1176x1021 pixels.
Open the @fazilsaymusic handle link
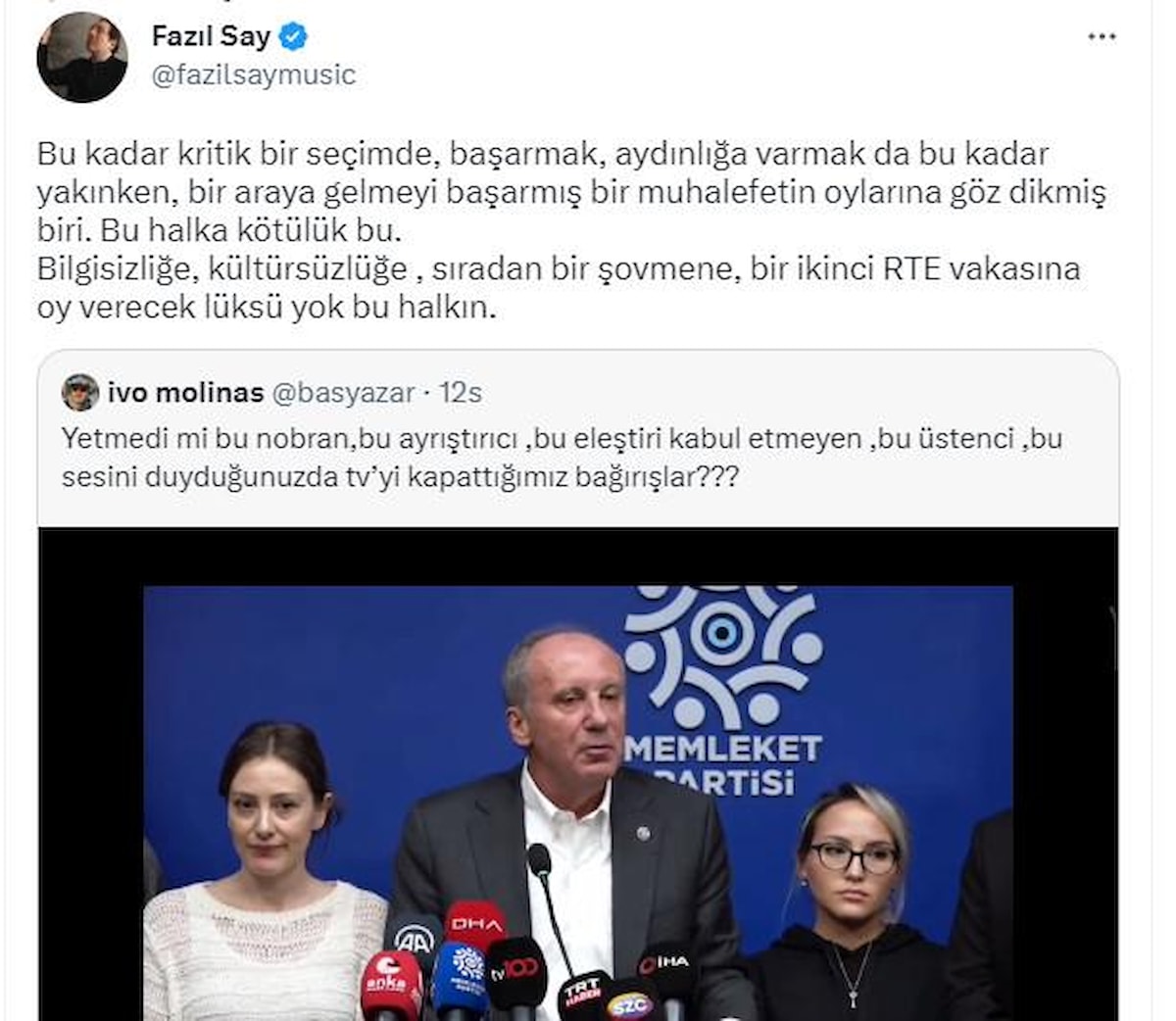(254, 74)
